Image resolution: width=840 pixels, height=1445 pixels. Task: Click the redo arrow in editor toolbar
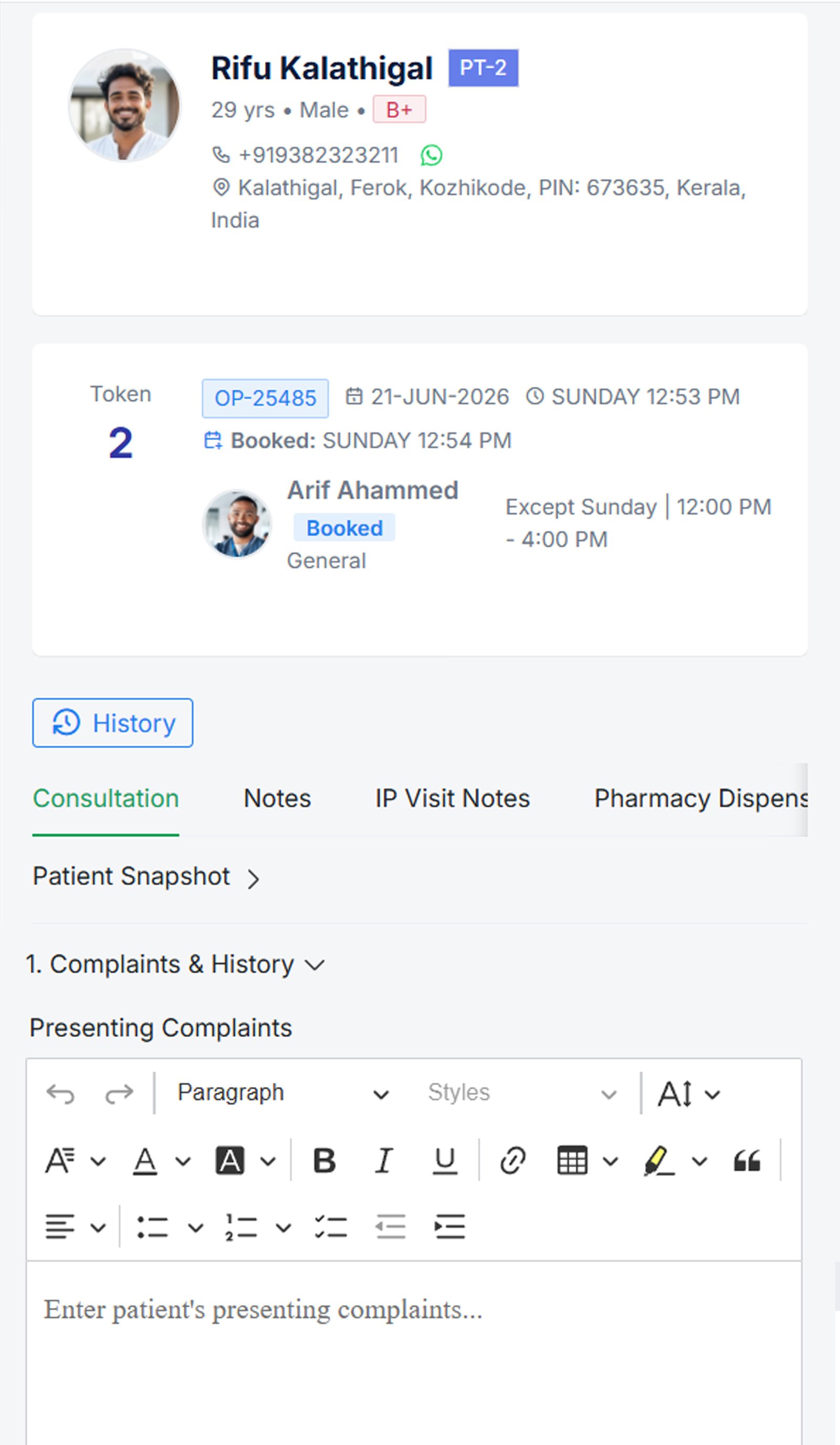(119, 1094)
